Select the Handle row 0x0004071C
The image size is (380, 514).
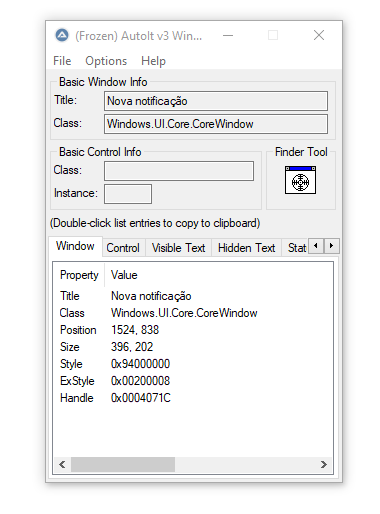click(x=193, y=398)
